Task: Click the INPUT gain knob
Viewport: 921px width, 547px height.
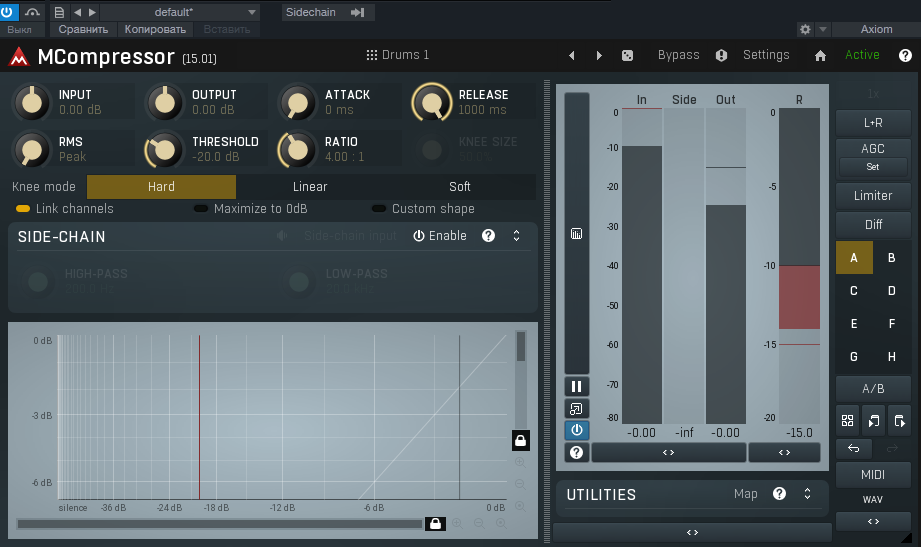Action: pyautogui.click(x=32, y=102)
